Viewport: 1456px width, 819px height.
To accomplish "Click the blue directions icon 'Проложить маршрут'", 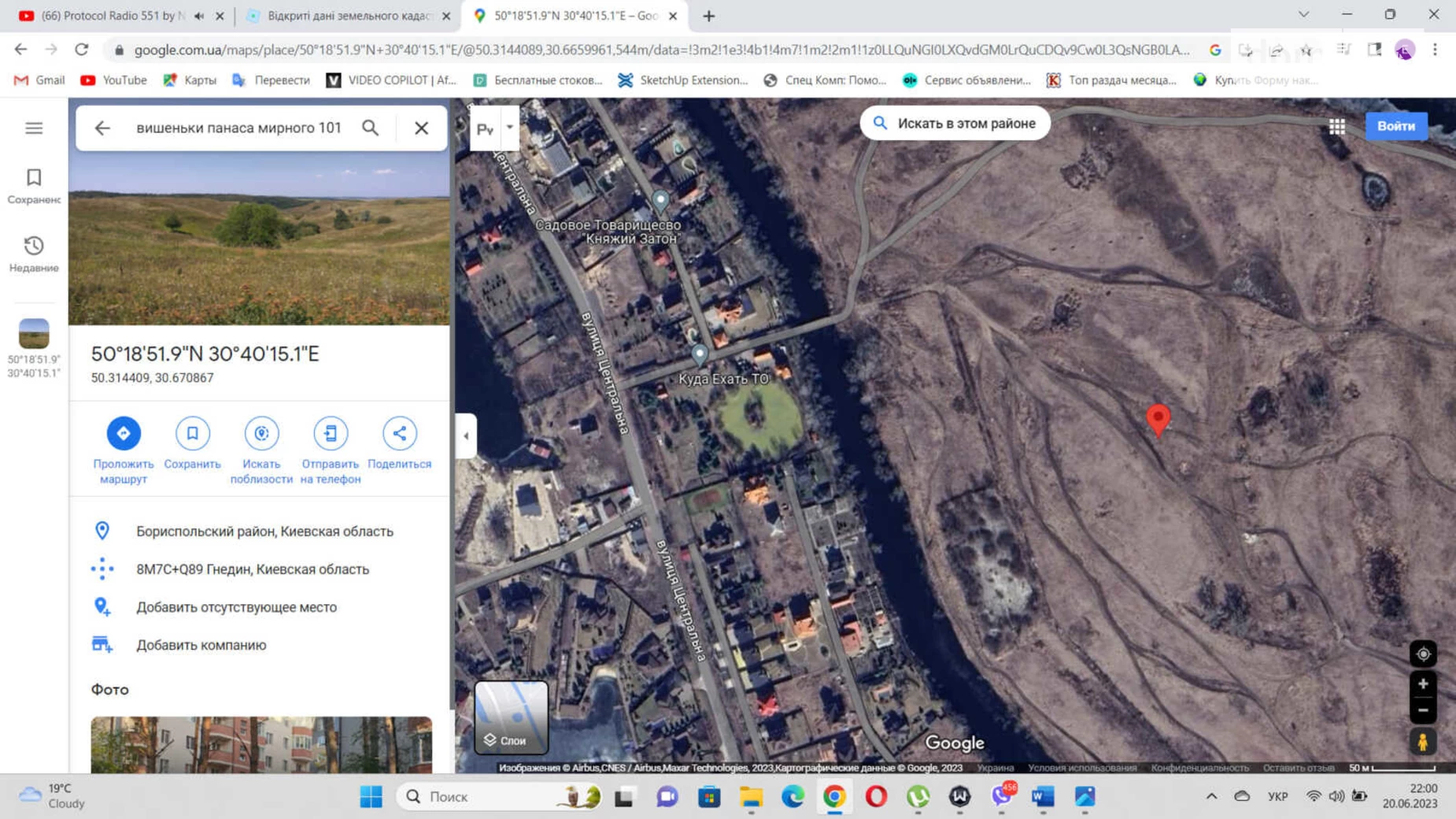I will pos(124,433).
